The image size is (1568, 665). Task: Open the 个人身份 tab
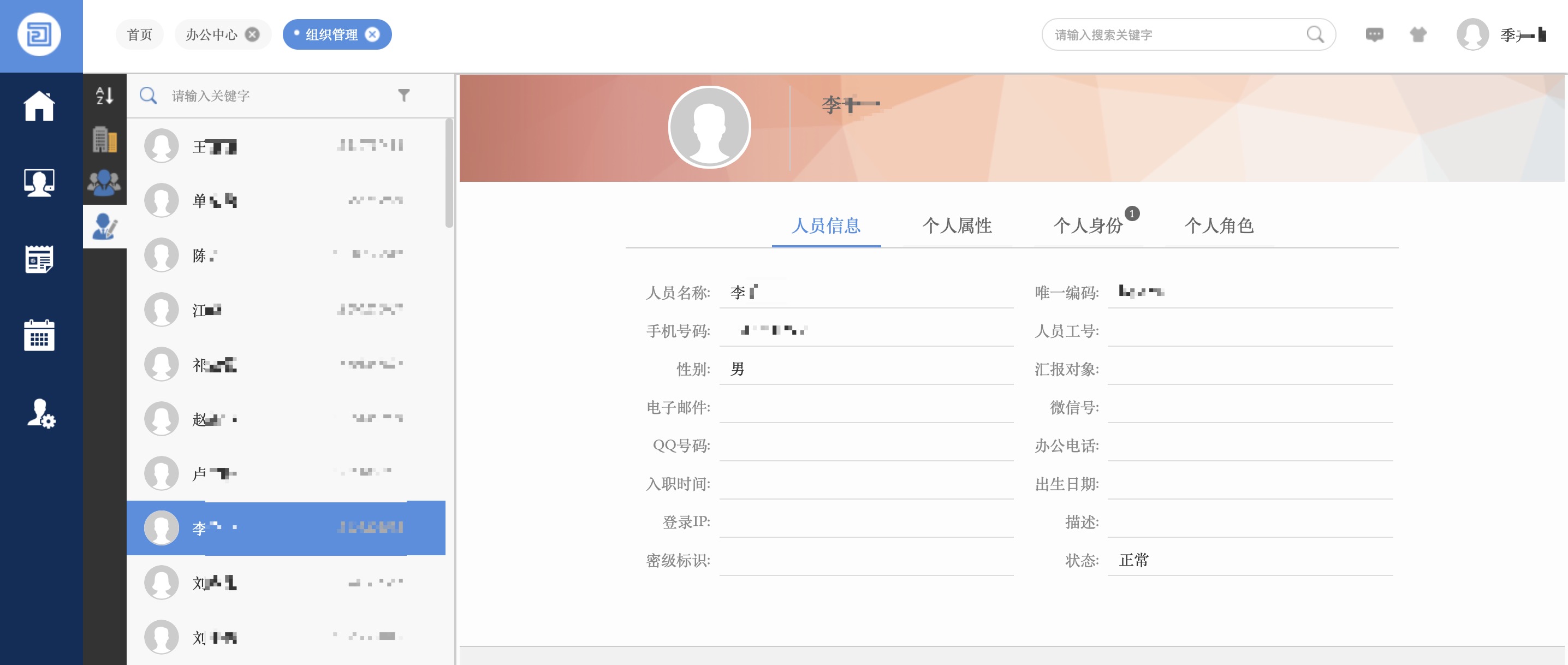pos(1088,226)
